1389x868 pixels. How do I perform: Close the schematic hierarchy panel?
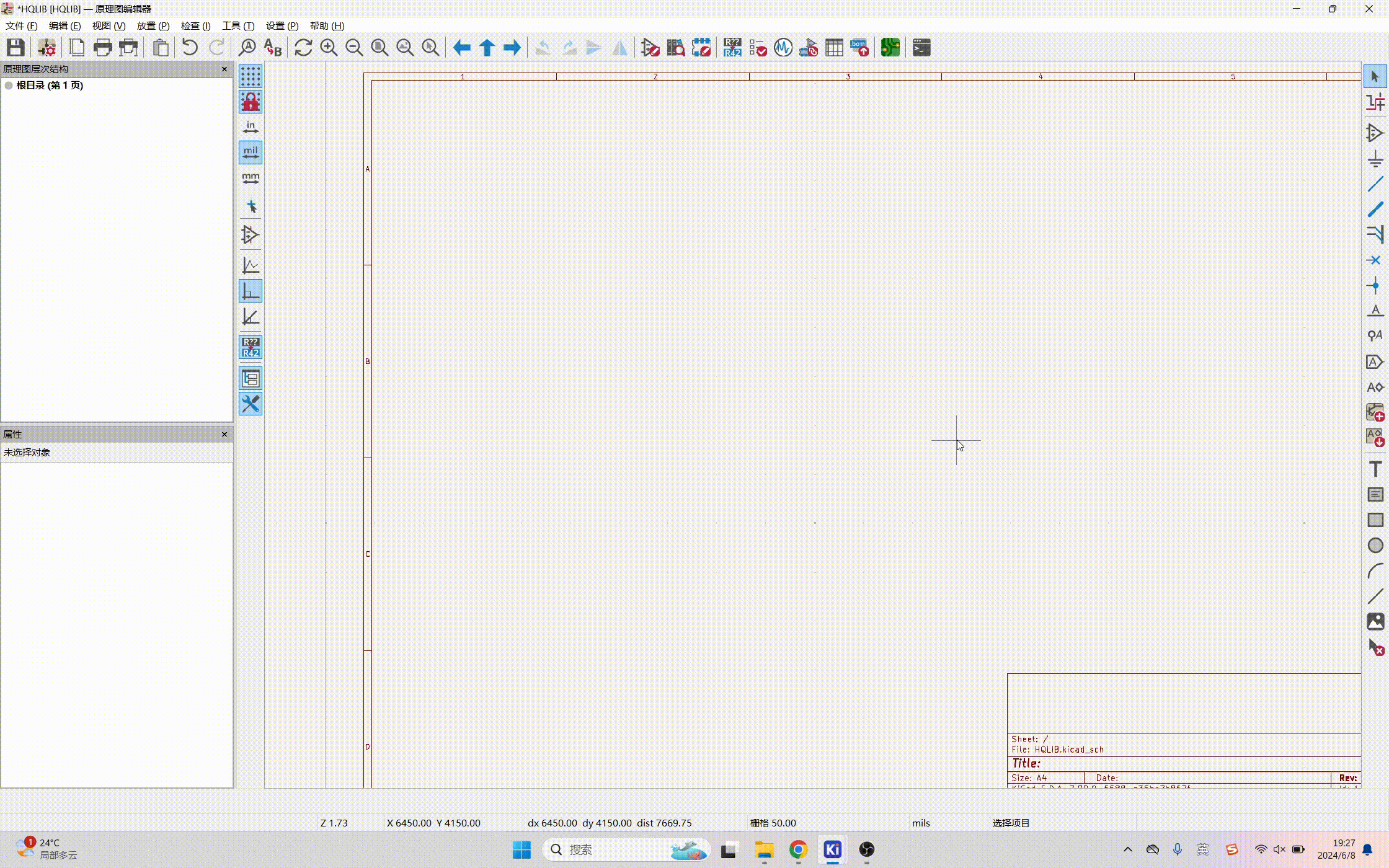coord(224,69)
